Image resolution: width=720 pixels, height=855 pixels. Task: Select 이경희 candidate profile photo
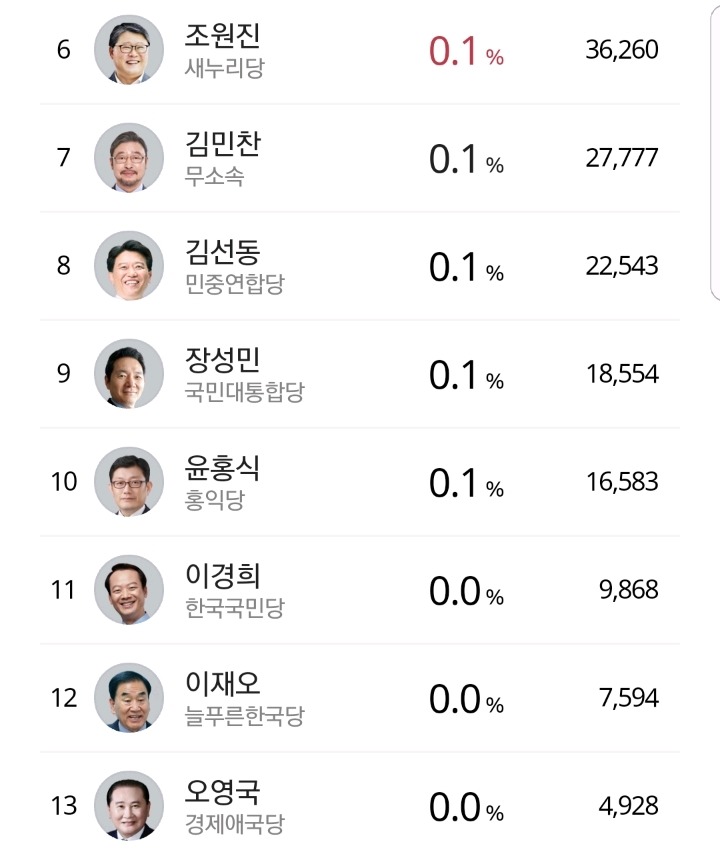[129, 589]
